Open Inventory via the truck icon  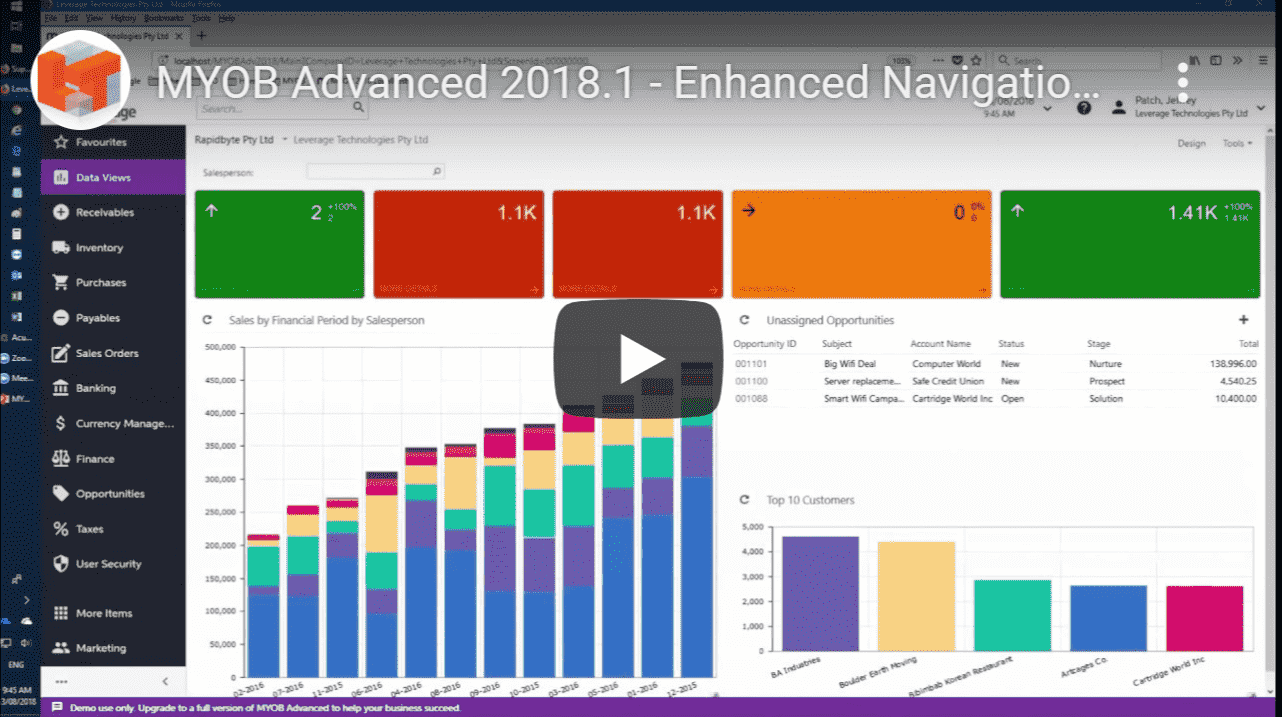60,247
